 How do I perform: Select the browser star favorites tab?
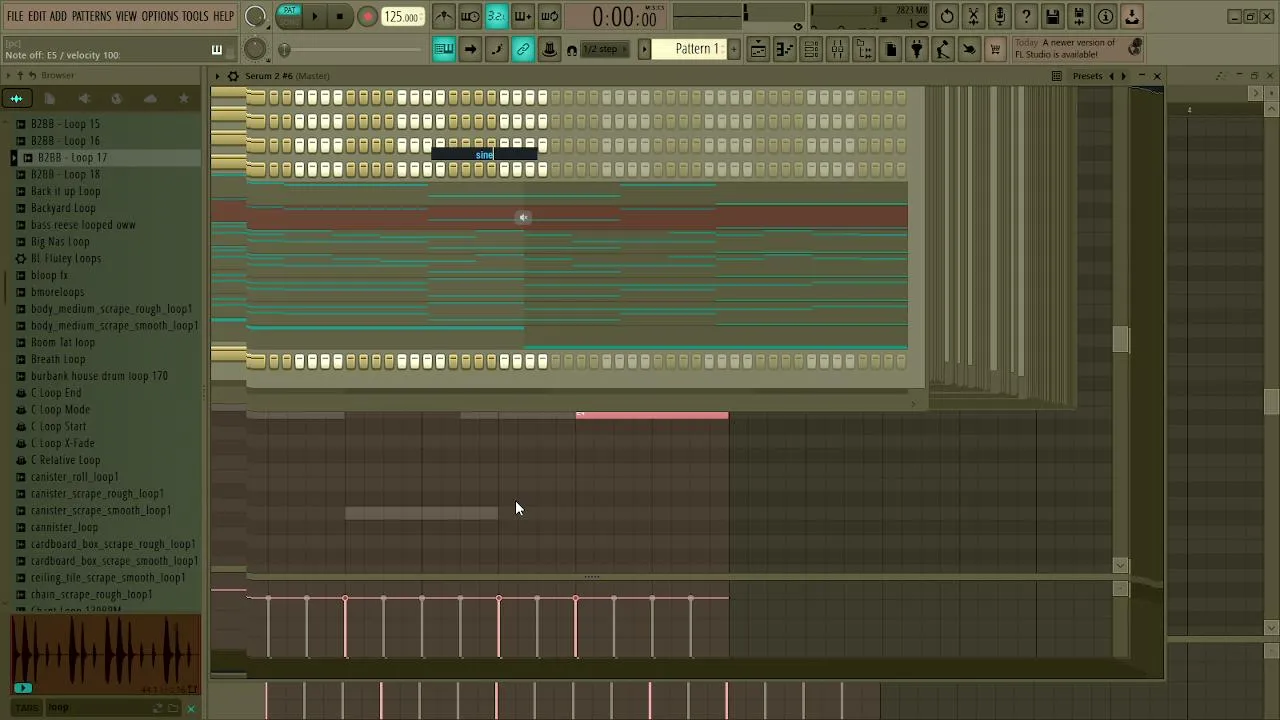click(x=183, y=98)
